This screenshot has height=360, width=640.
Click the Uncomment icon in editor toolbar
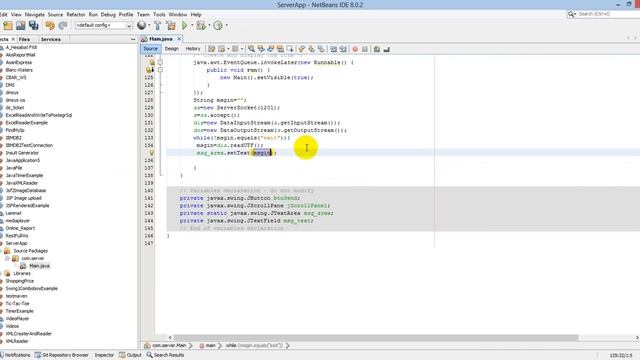point(387,49)
